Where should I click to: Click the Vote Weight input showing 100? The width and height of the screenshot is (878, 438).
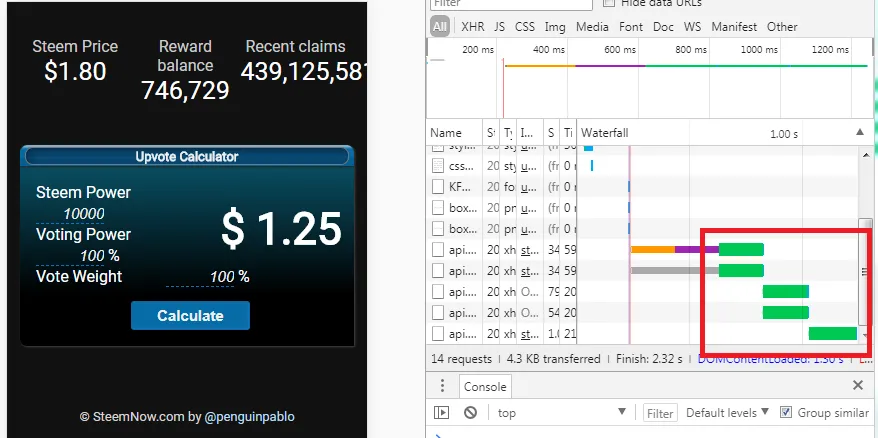pos(200,277)
